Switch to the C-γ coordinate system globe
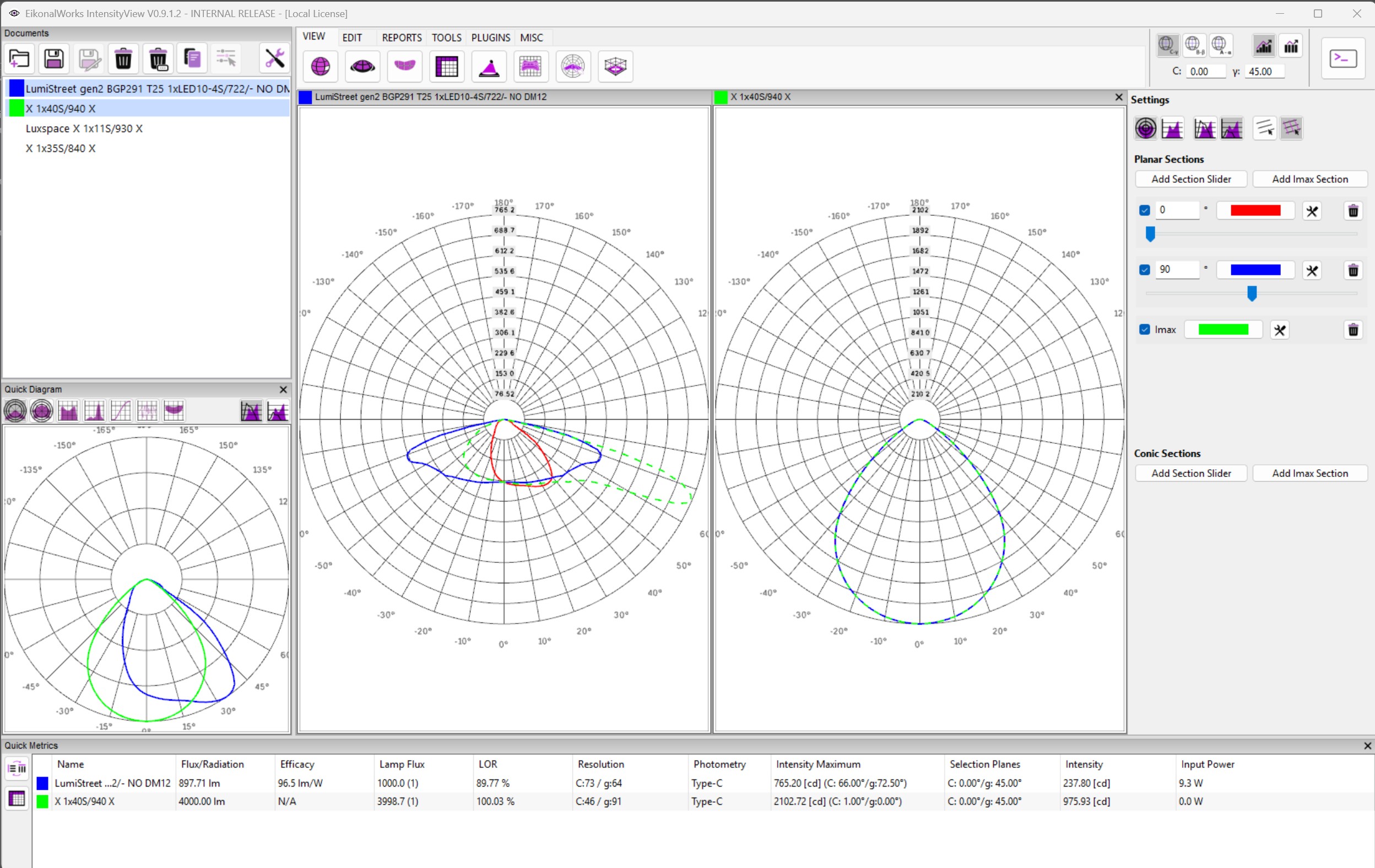 point(1168,46)
